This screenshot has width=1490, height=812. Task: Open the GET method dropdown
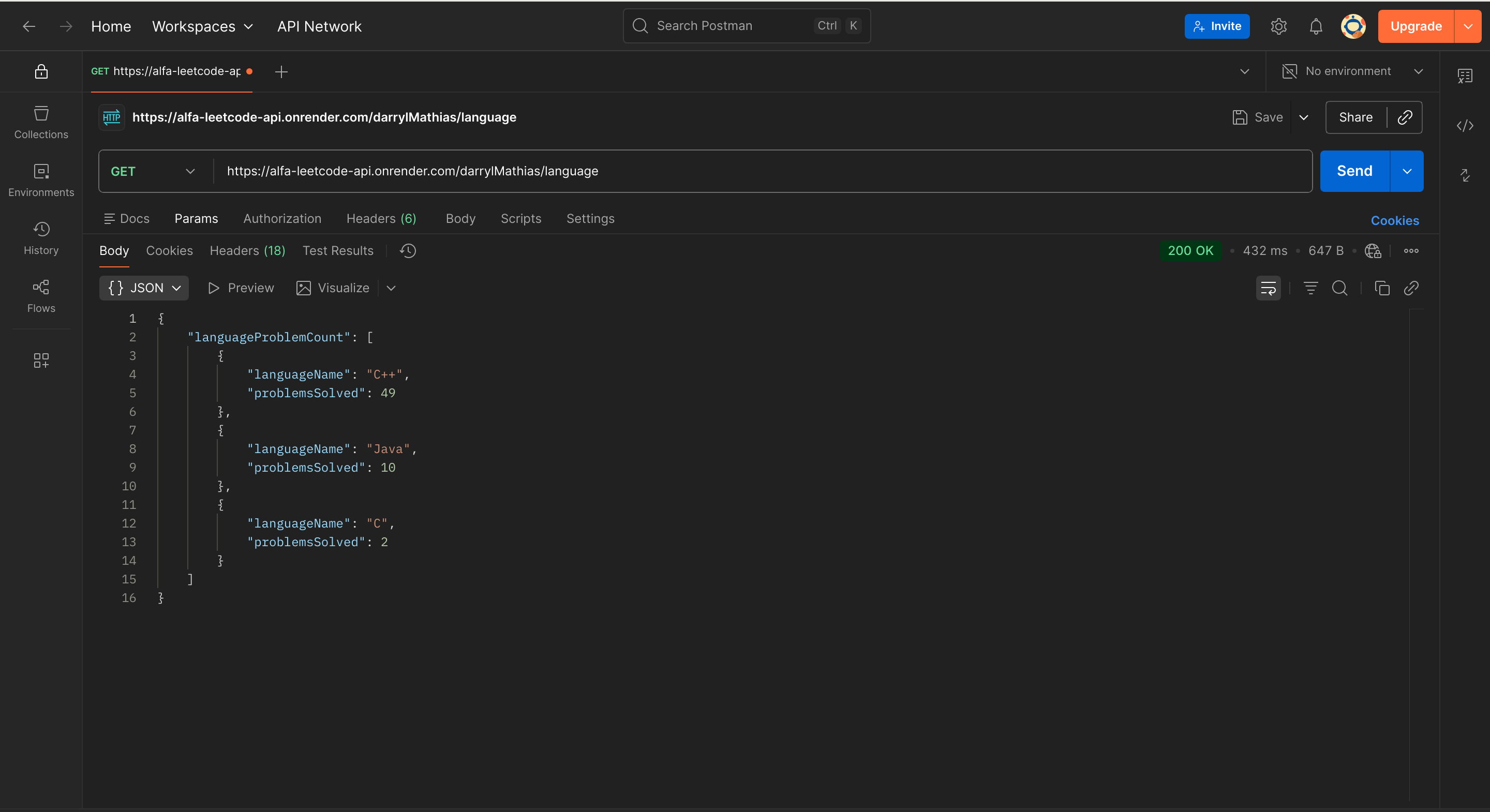coord(153,171)
